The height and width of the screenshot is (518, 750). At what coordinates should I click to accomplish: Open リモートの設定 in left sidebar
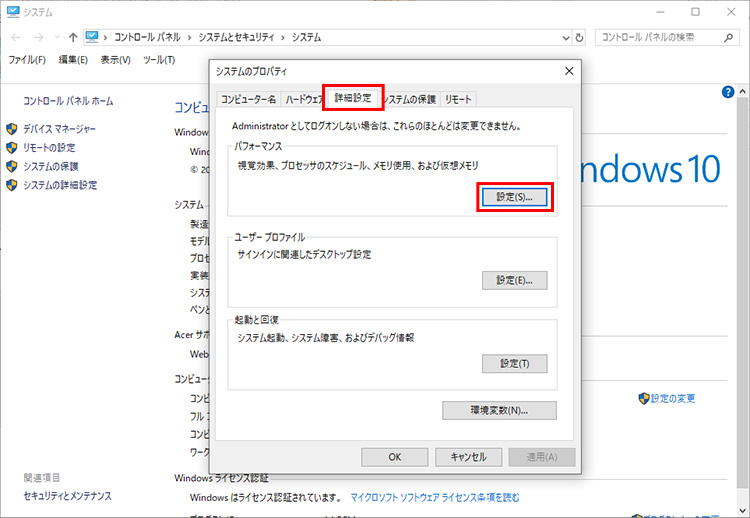pyautogui.click(x=49, y=148)
